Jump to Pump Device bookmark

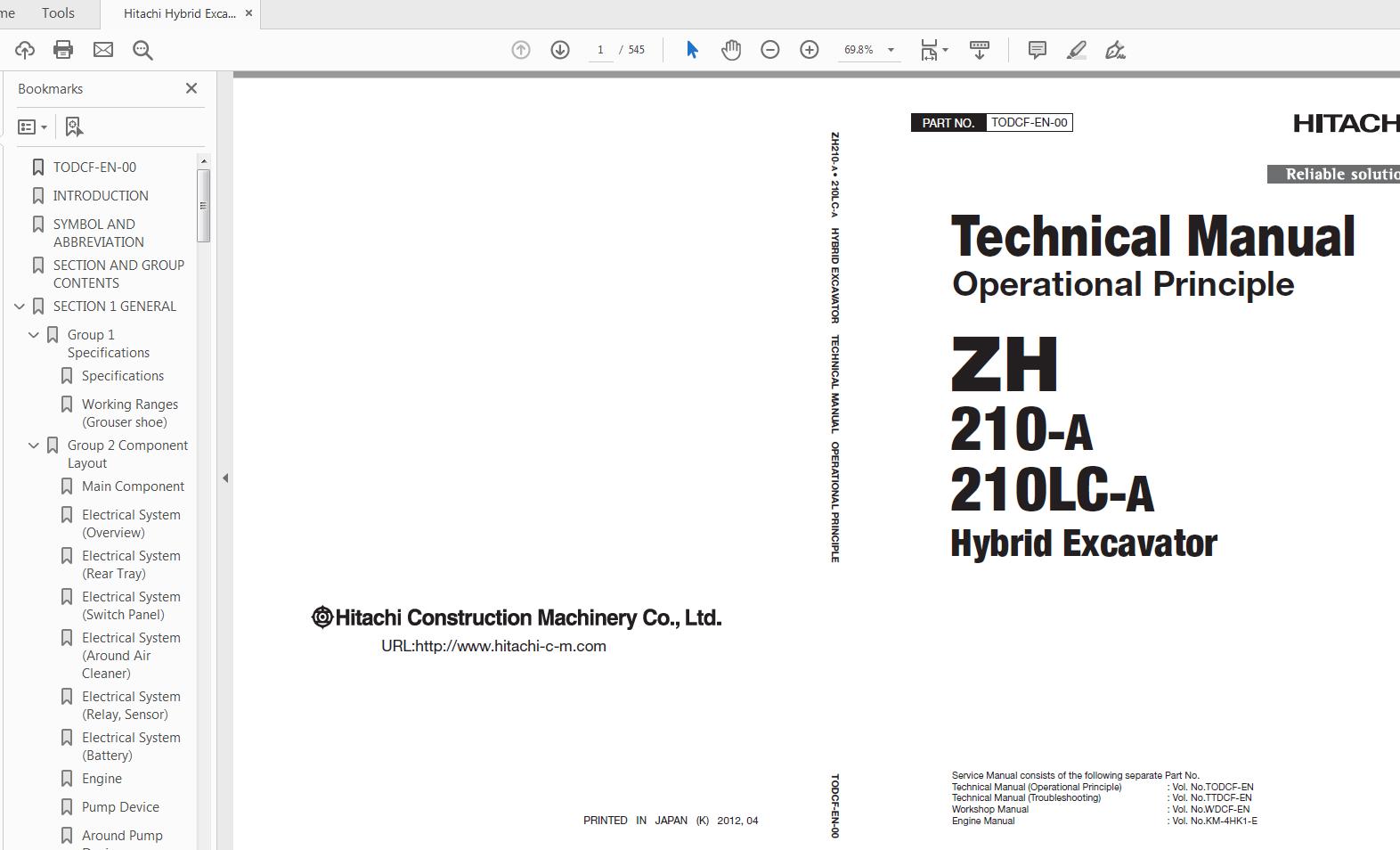click(x=120, y=807)
